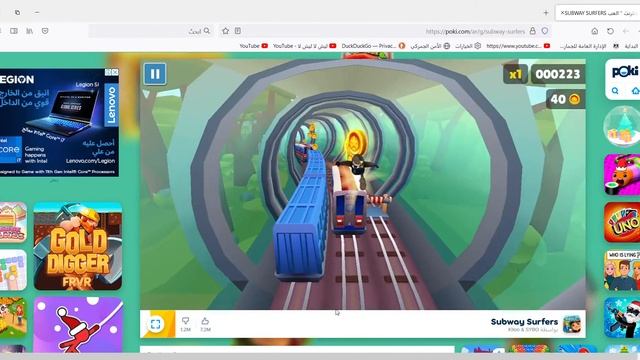The height and width of the screenshot is (360, 640).
Task: Click the Lenovo Legion laptop advertisement
Action: coord(59,122)
